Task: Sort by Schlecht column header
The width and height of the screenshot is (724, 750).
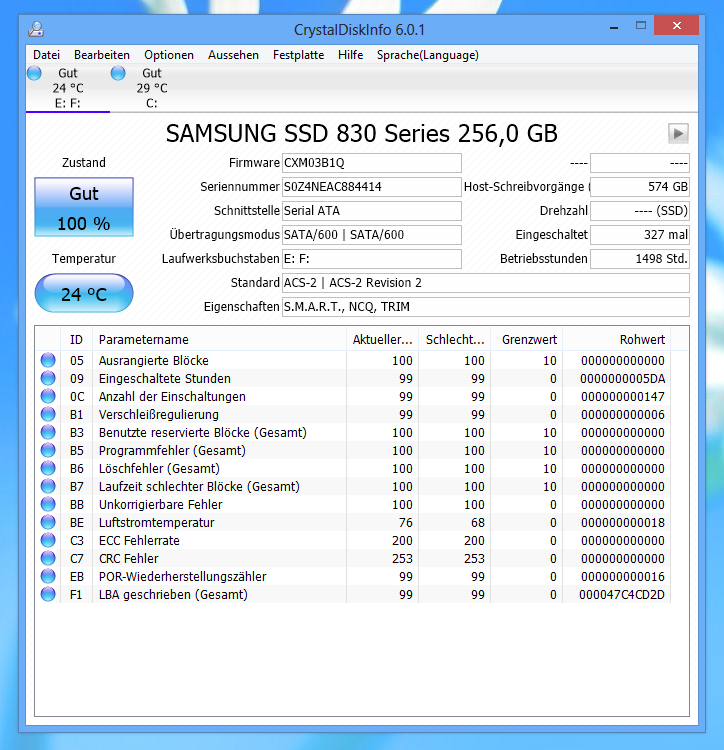Action: tap(455, 340)
